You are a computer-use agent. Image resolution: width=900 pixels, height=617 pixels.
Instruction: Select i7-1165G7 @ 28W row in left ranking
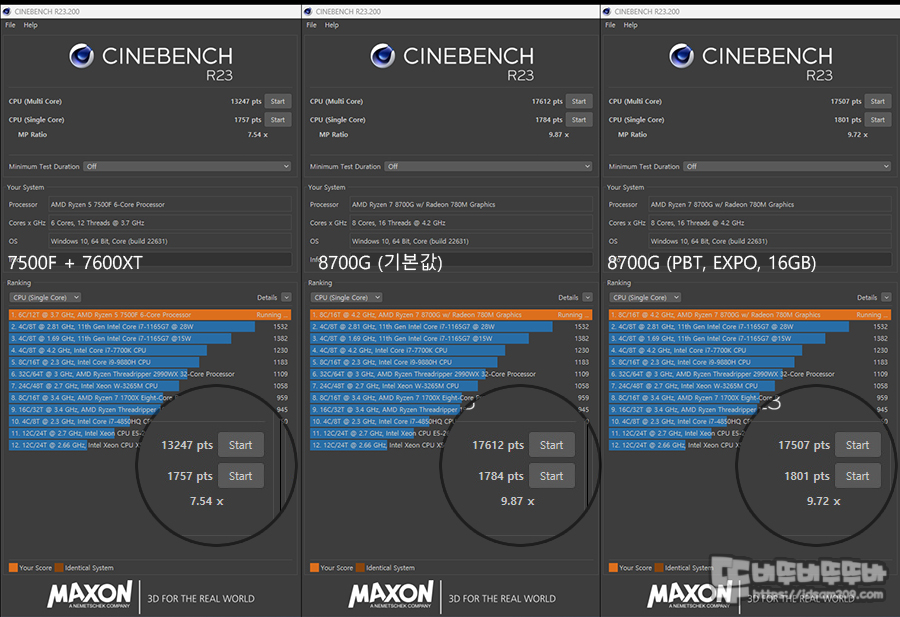tap(150, 327)
